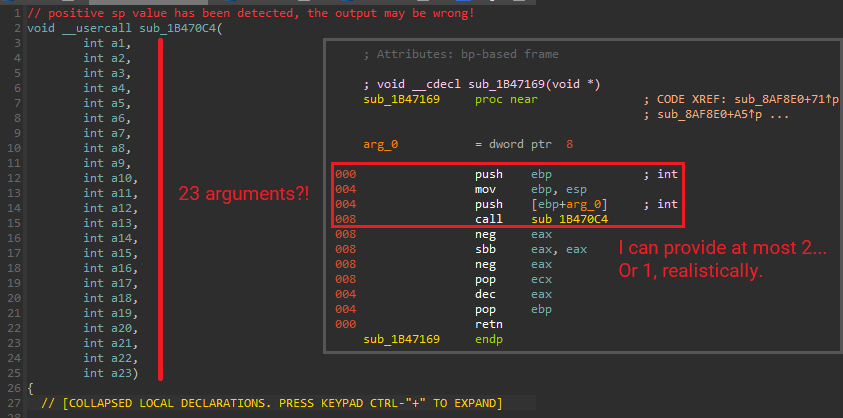Select the arg_0 definition in the disassembly
Image resolution: width=843 pixels, height=418 pixels.
pos(381,144)
